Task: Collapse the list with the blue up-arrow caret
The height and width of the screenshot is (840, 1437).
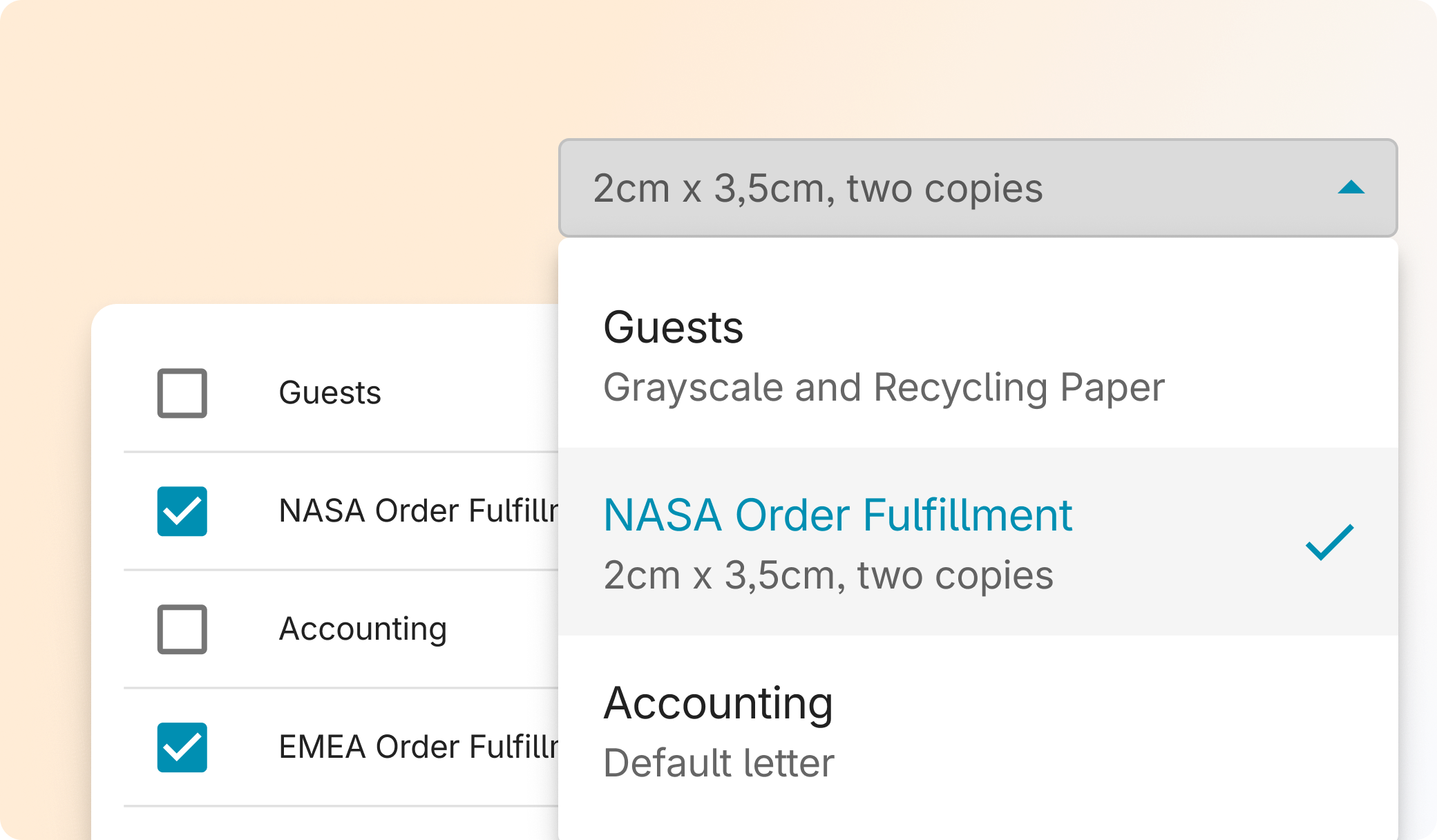Action: (1351, 187)
